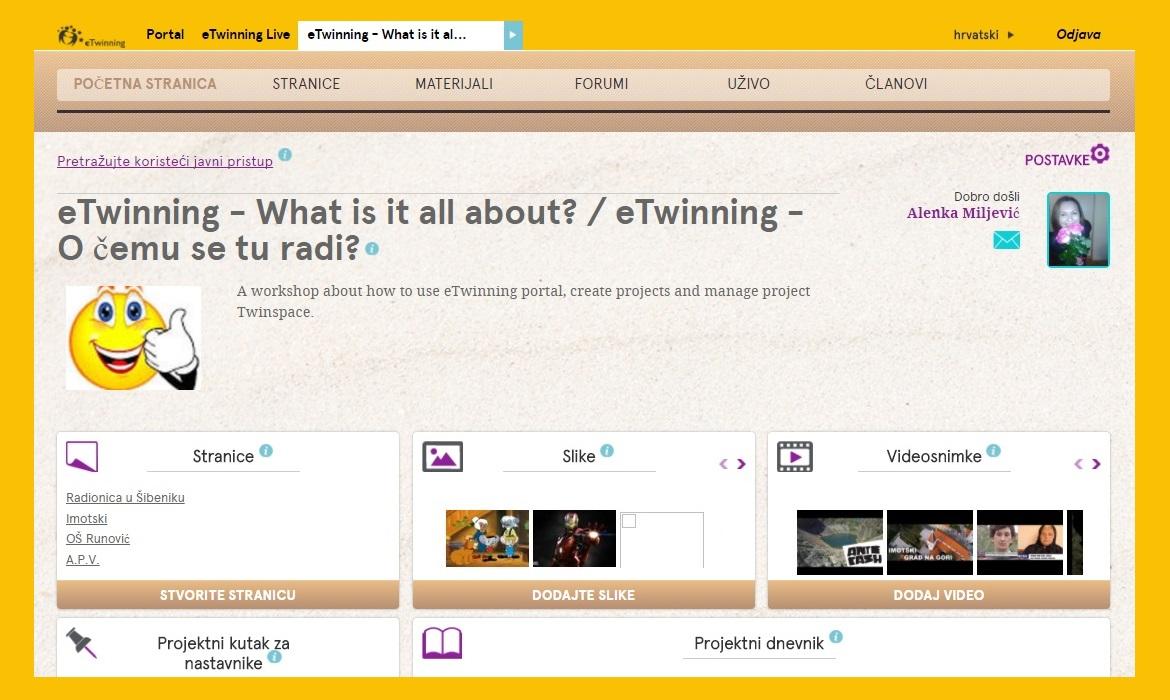Open the Imotski page link
This screenshot has width=1170, height=700.
[87, 519]
